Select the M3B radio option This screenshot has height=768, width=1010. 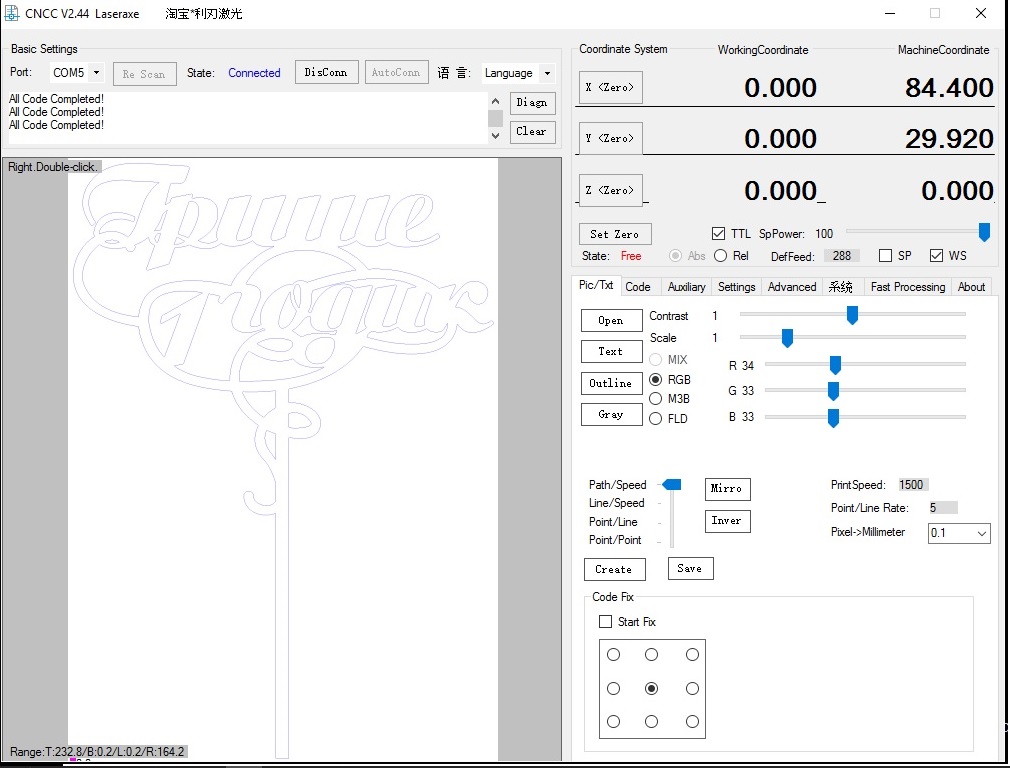[655, 399]
